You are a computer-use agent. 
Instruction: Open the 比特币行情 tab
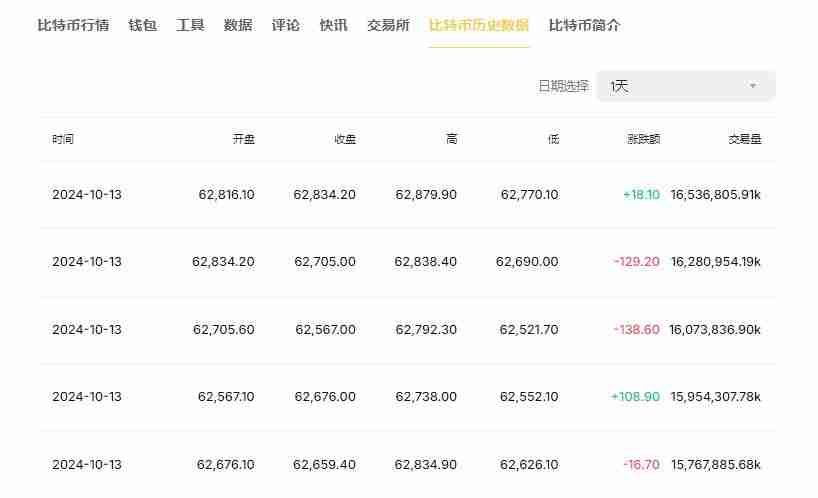tap(73, 25)
